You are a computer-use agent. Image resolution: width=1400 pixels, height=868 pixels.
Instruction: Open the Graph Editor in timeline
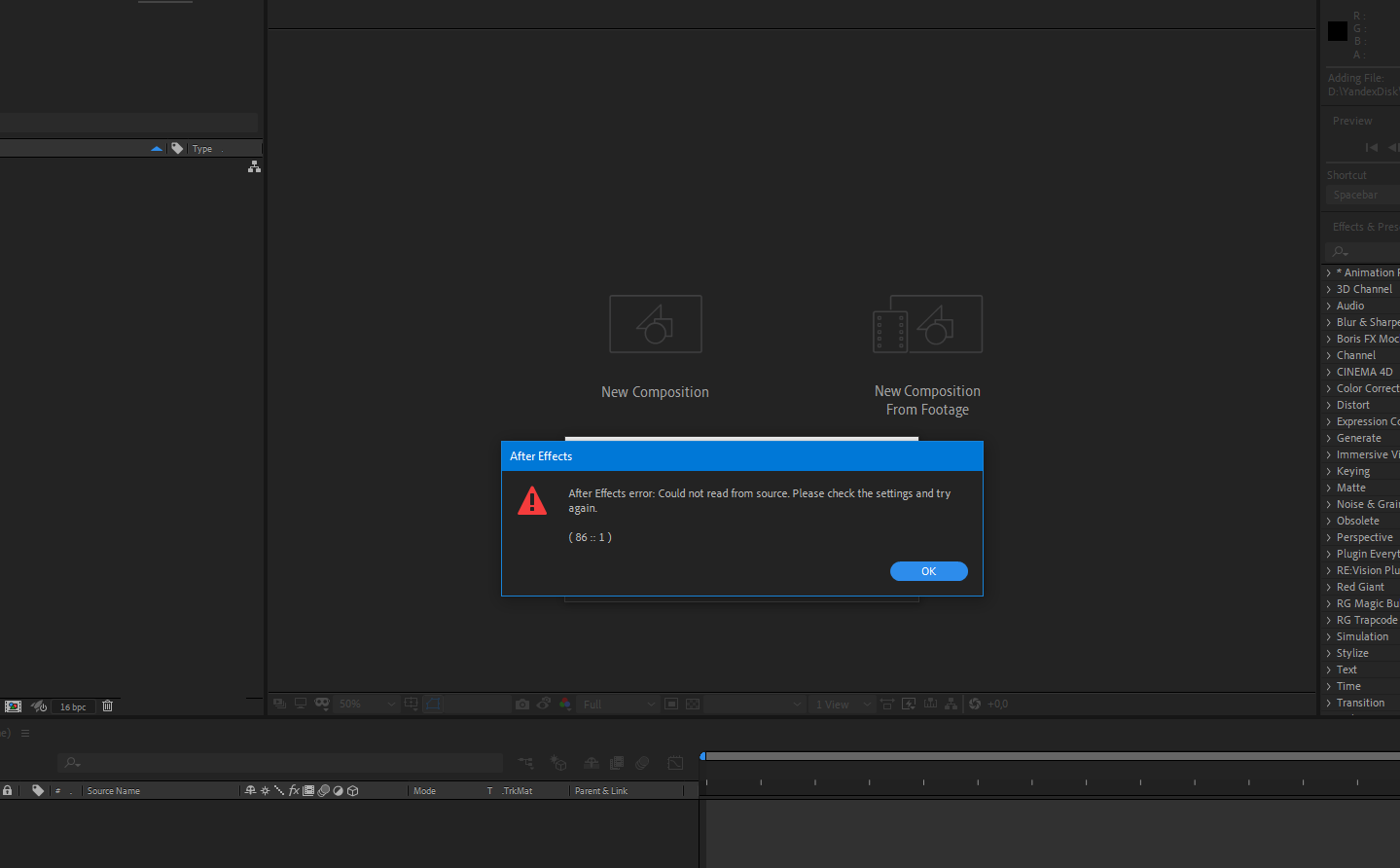click(x=675, y=763)
